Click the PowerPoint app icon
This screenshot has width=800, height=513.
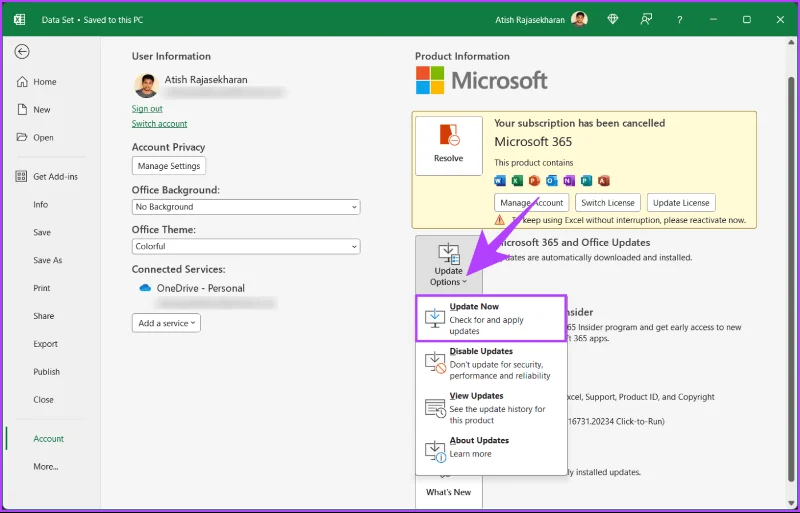[x=534, y=181]
